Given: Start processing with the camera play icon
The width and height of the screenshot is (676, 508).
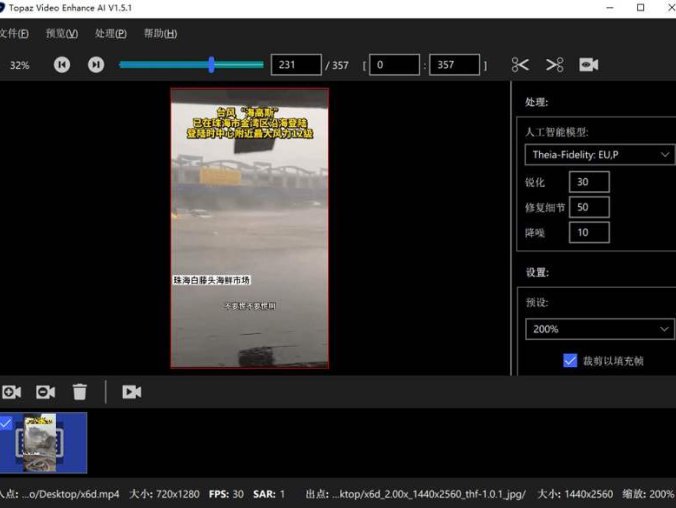Looking at the screenshot, I should [131, 392].
